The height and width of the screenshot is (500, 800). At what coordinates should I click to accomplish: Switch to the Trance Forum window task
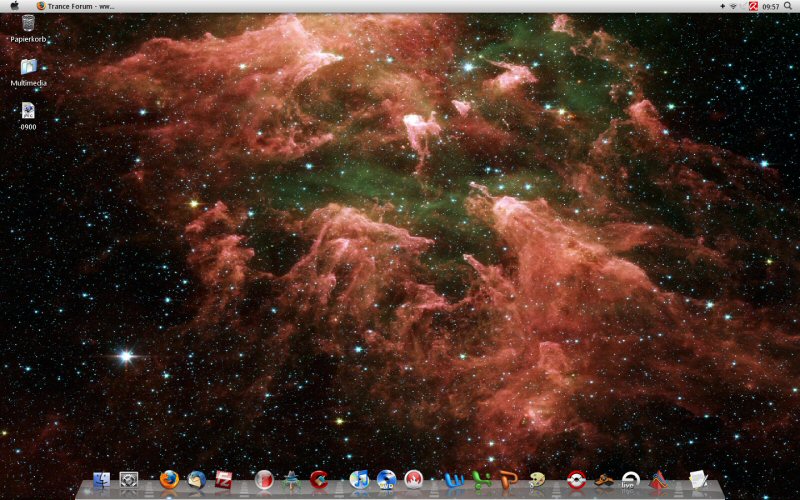(75, 6)
